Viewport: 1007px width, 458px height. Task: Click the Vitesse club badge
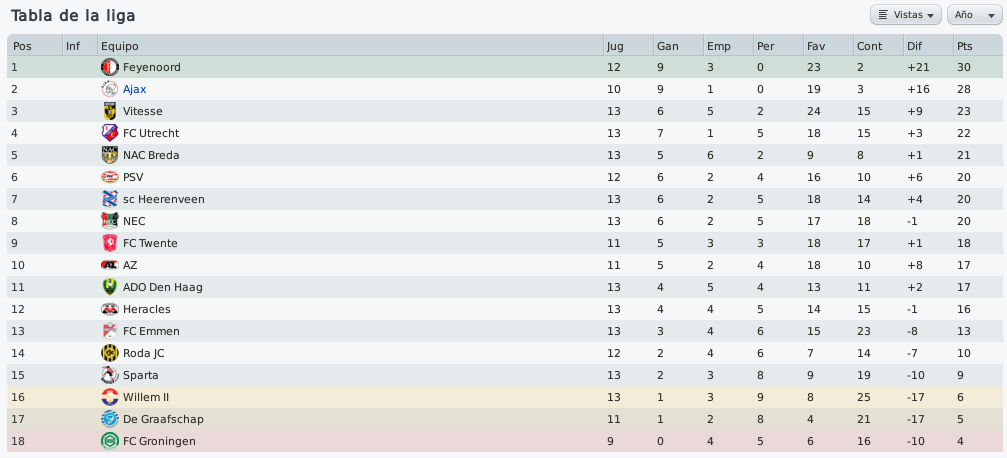pyautogui.click(x=110, y=111)
